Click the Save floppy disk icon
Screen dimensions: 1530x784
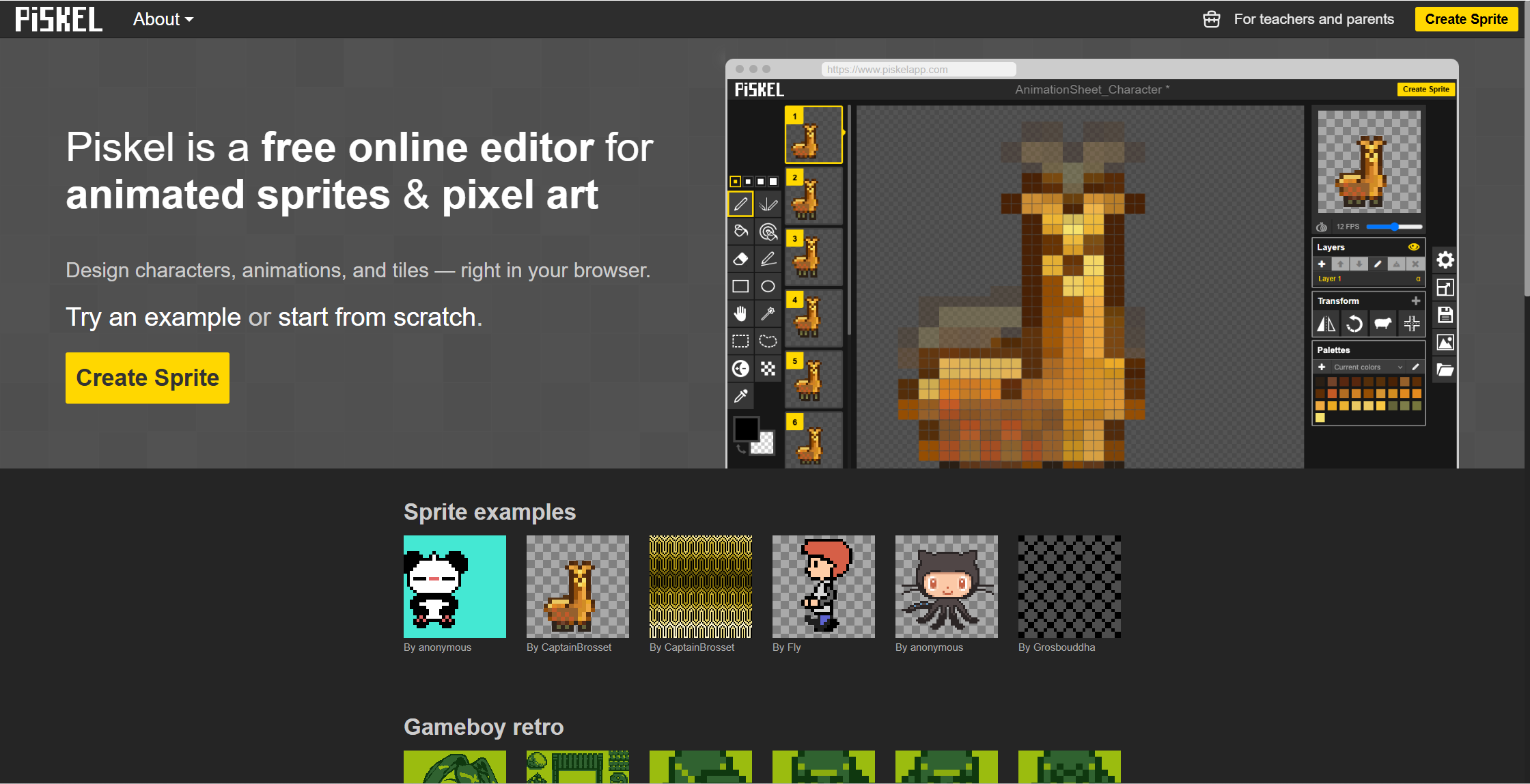pos(1445,315)
